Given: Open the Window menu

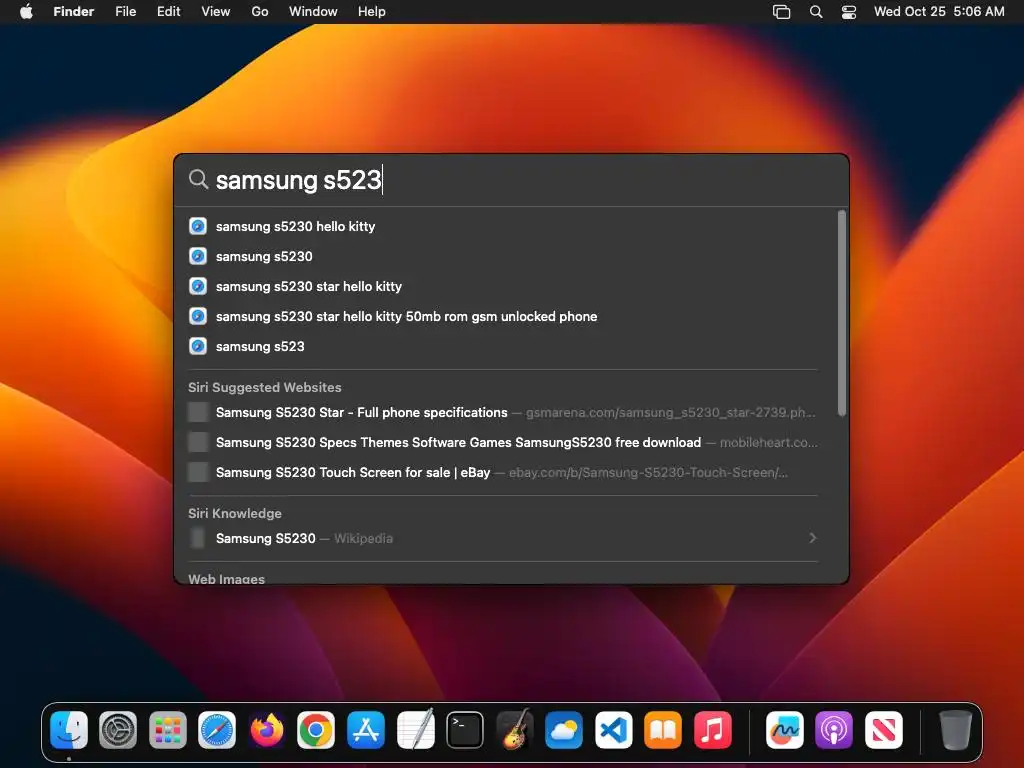Looking at the screenshot, I should (313, 12).
